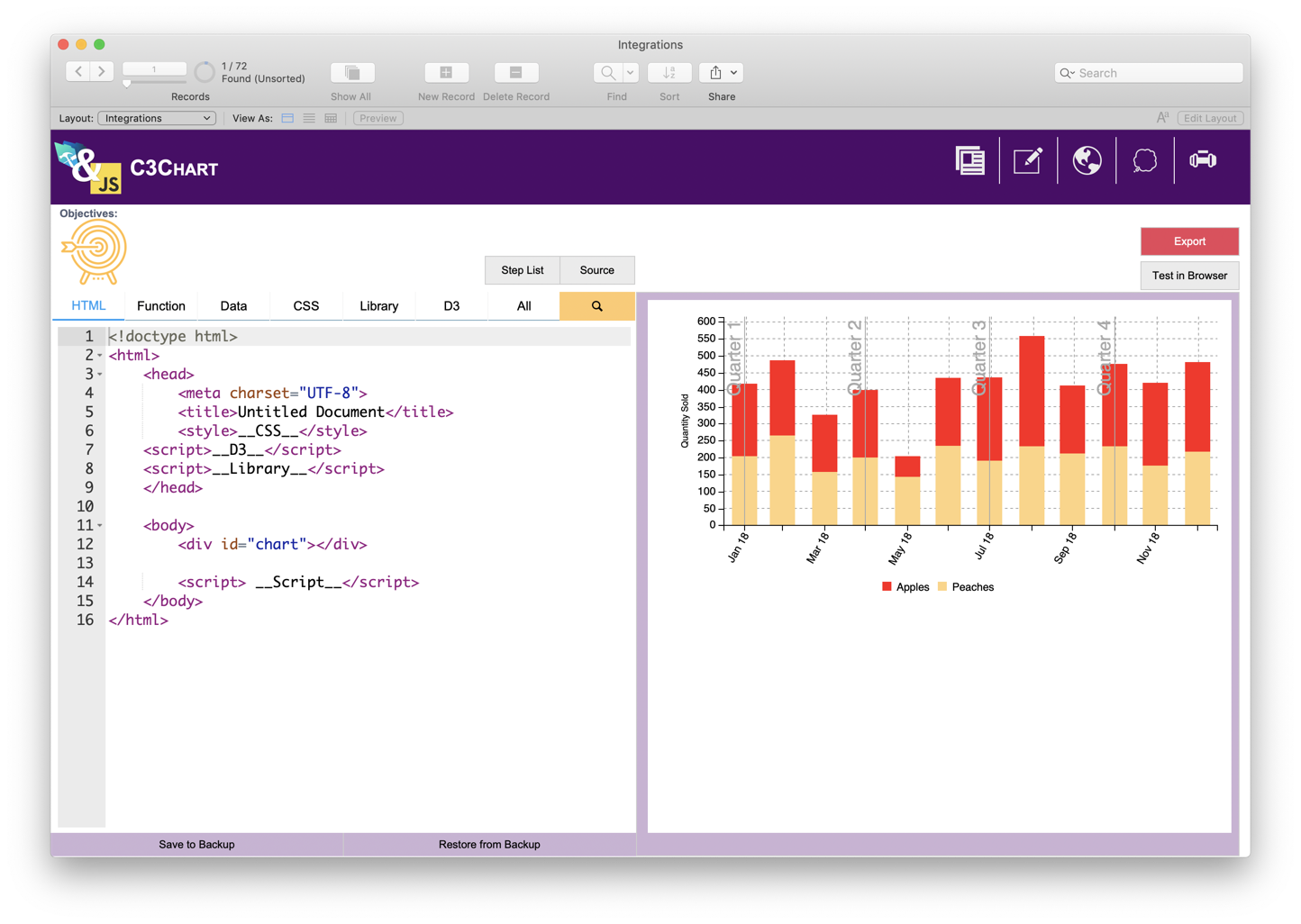Switch to the CSS tab
1301x924 pixels.
(305, 305)
